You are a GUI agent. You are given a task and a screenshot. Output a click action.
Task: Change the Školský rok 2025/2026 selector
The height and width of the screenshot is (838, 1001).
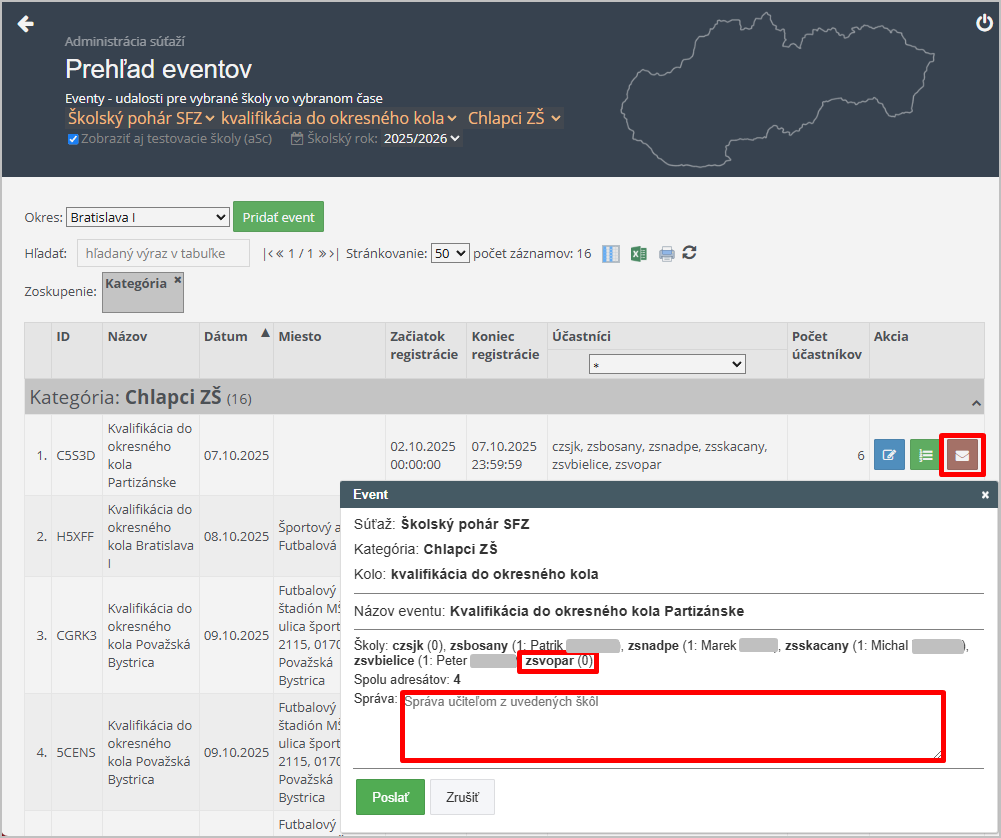point(421,139)
